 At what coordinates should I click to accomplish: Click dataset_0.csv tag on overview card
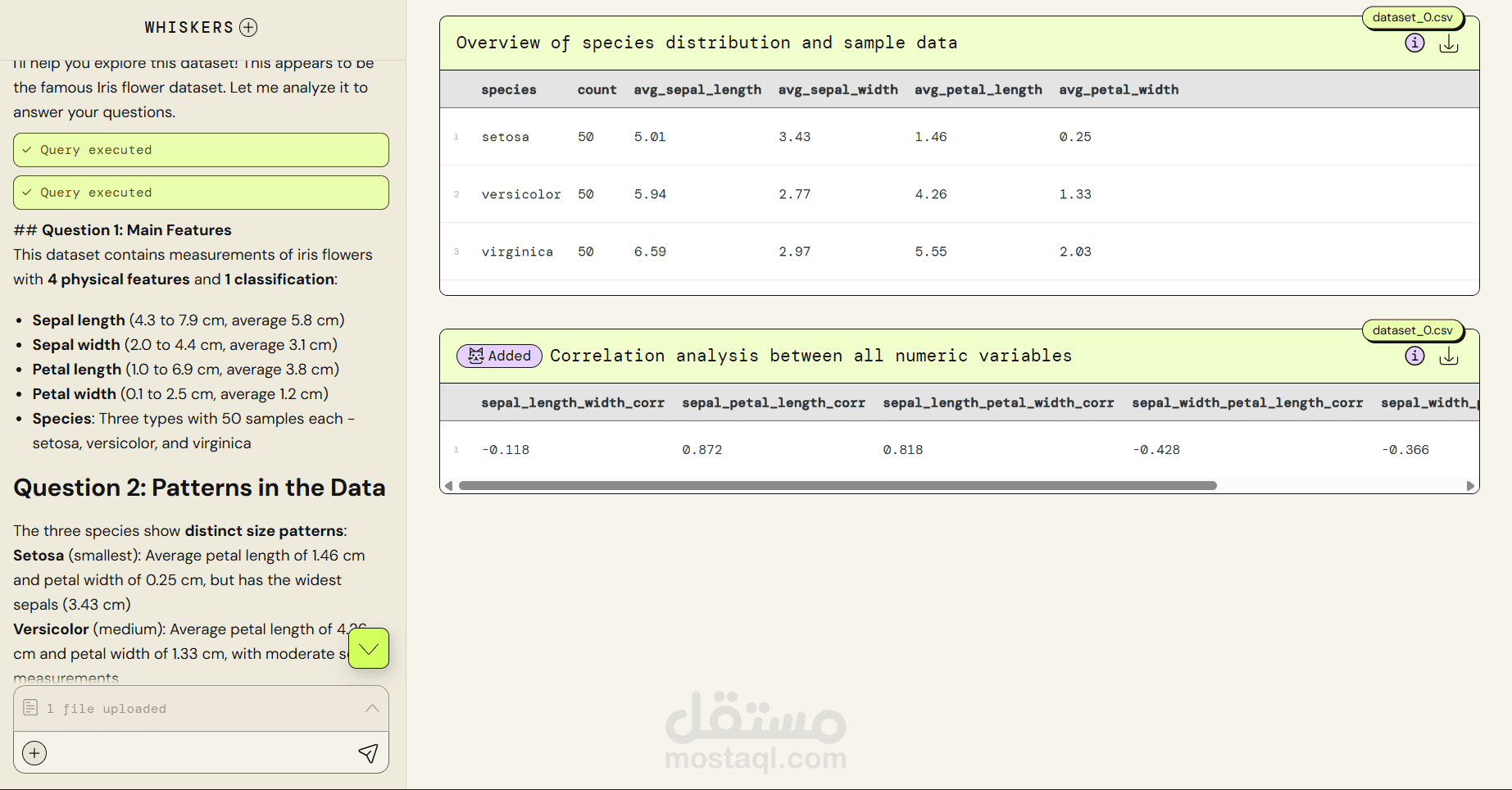(1412, 17)
